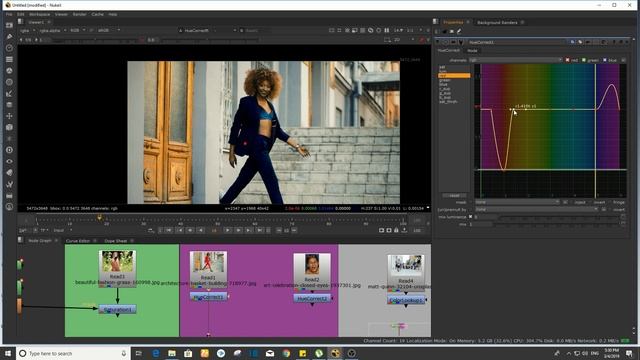Open the Views eye icon in toolbar
The image size is (640, 360).
(x=9, y=162)
